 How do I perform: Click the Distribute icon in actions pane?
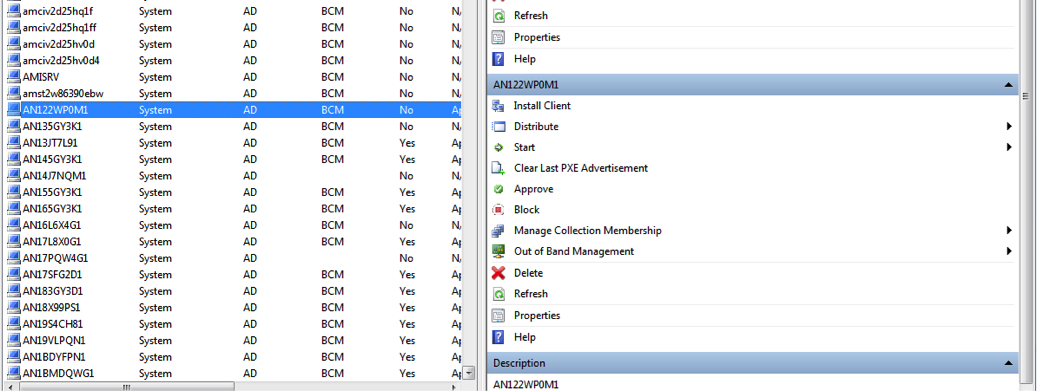click(499, 126)
